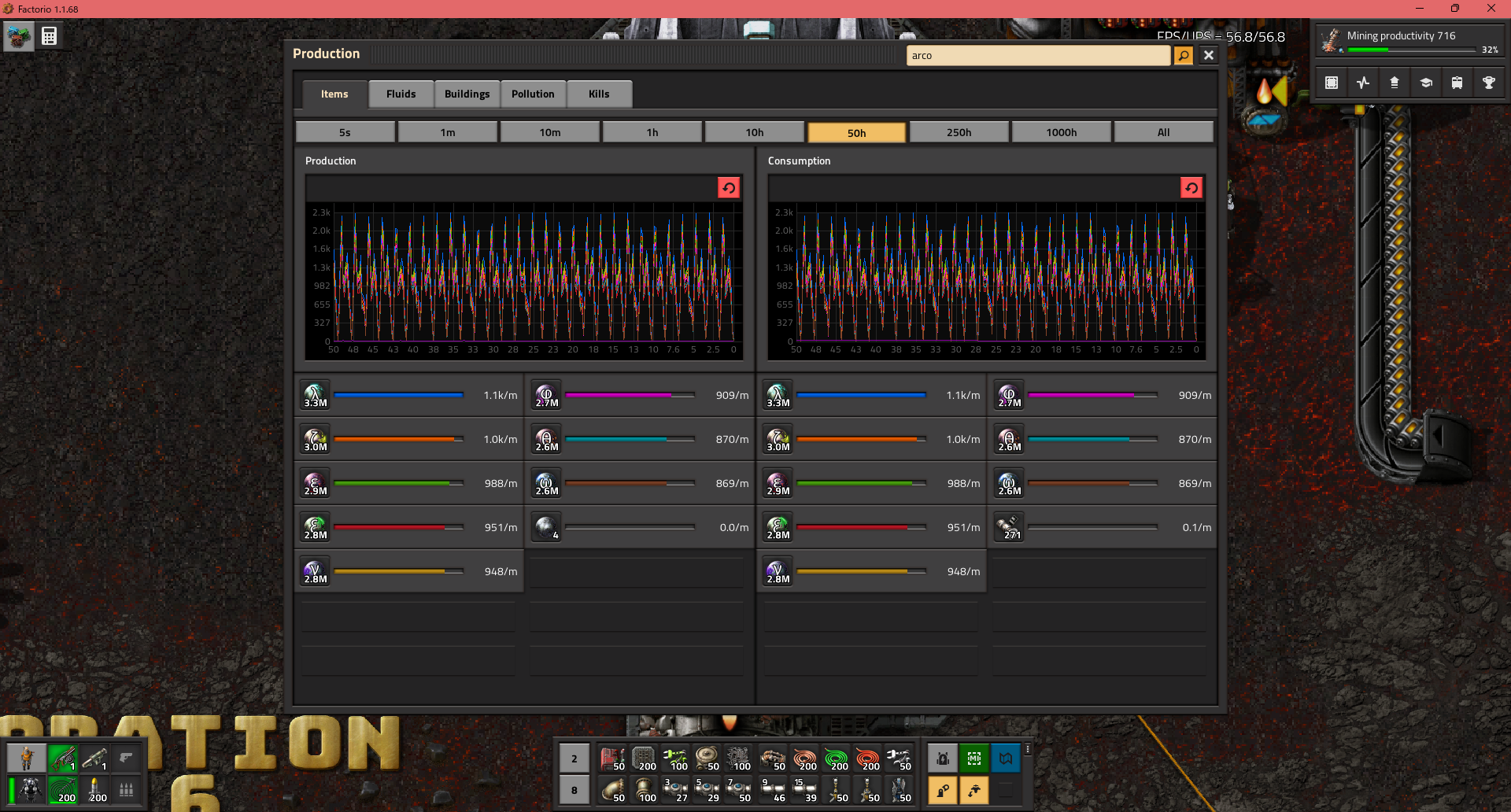Pick the underground pipe slot with 46
Image resolution: width=1511 pixels, height=812 pixels.
click(x=773, y=790)
